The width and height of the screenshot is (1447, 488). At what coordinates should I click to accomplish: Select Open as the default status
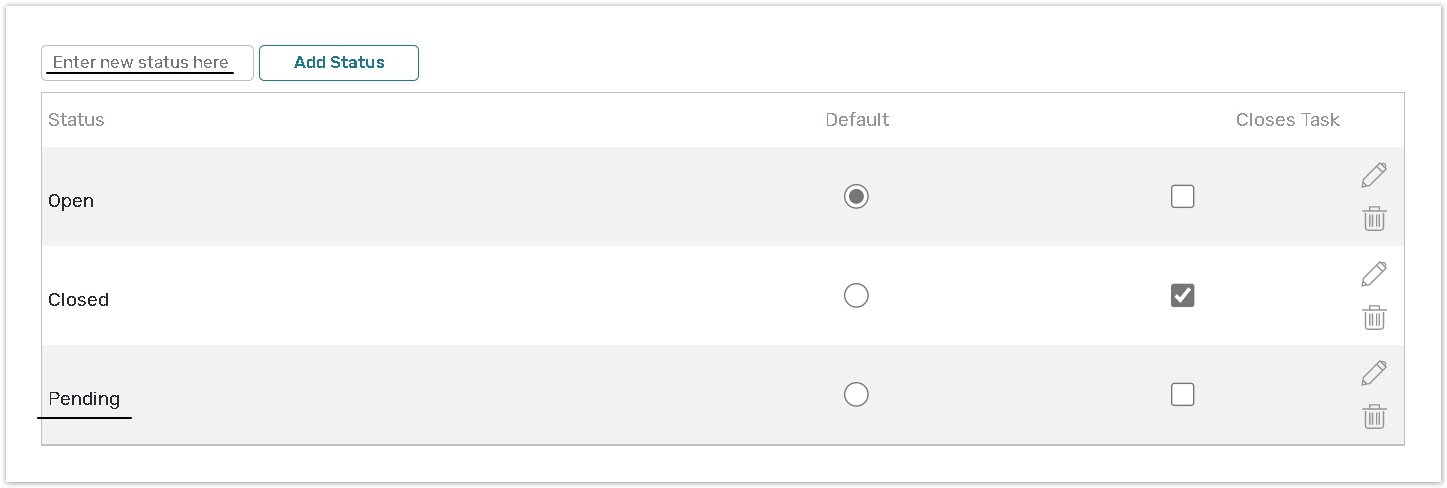coord(856,197)
